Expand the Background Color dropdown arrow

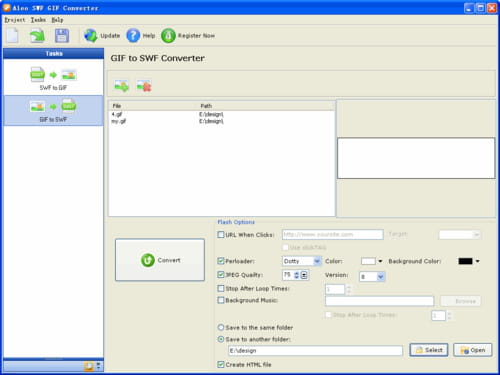click(x=478, y=261)
